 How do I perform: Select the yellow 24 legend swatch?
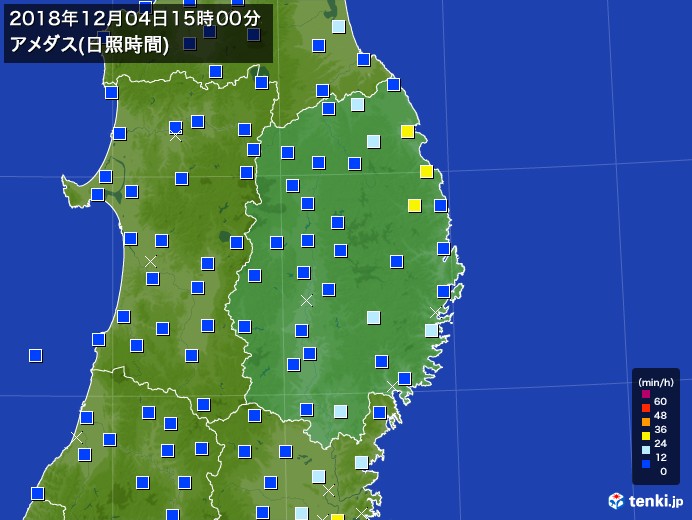coord(646,436)
